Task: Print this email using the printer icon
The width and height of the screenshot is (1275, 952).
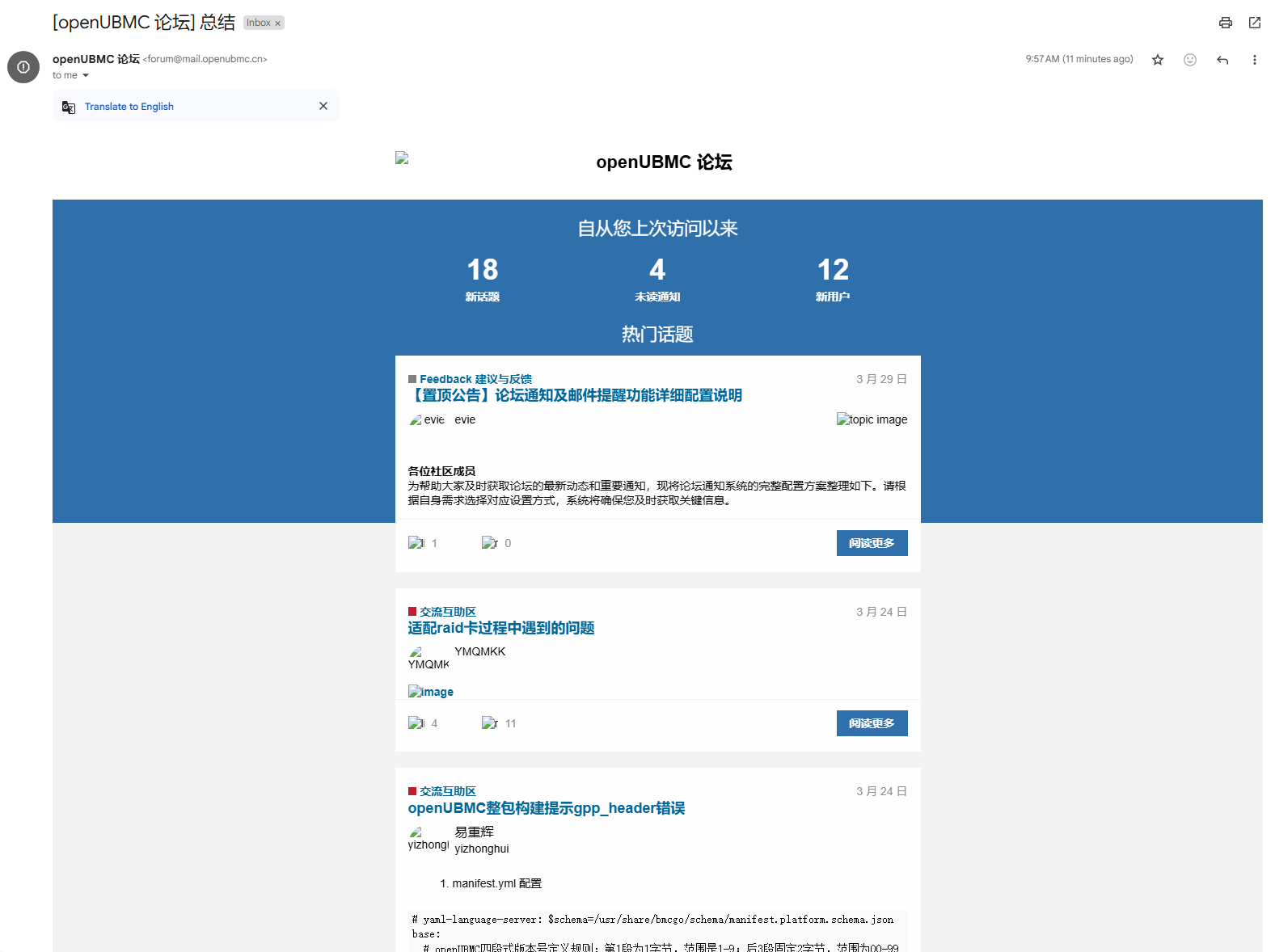Action: click(x=1225, y=23)
